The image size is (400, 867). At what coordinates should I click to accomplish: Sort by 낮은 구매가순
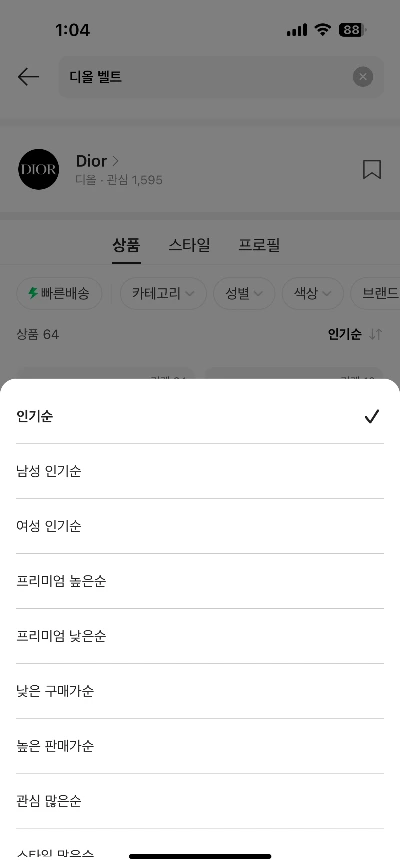click(x=200, y=691)
